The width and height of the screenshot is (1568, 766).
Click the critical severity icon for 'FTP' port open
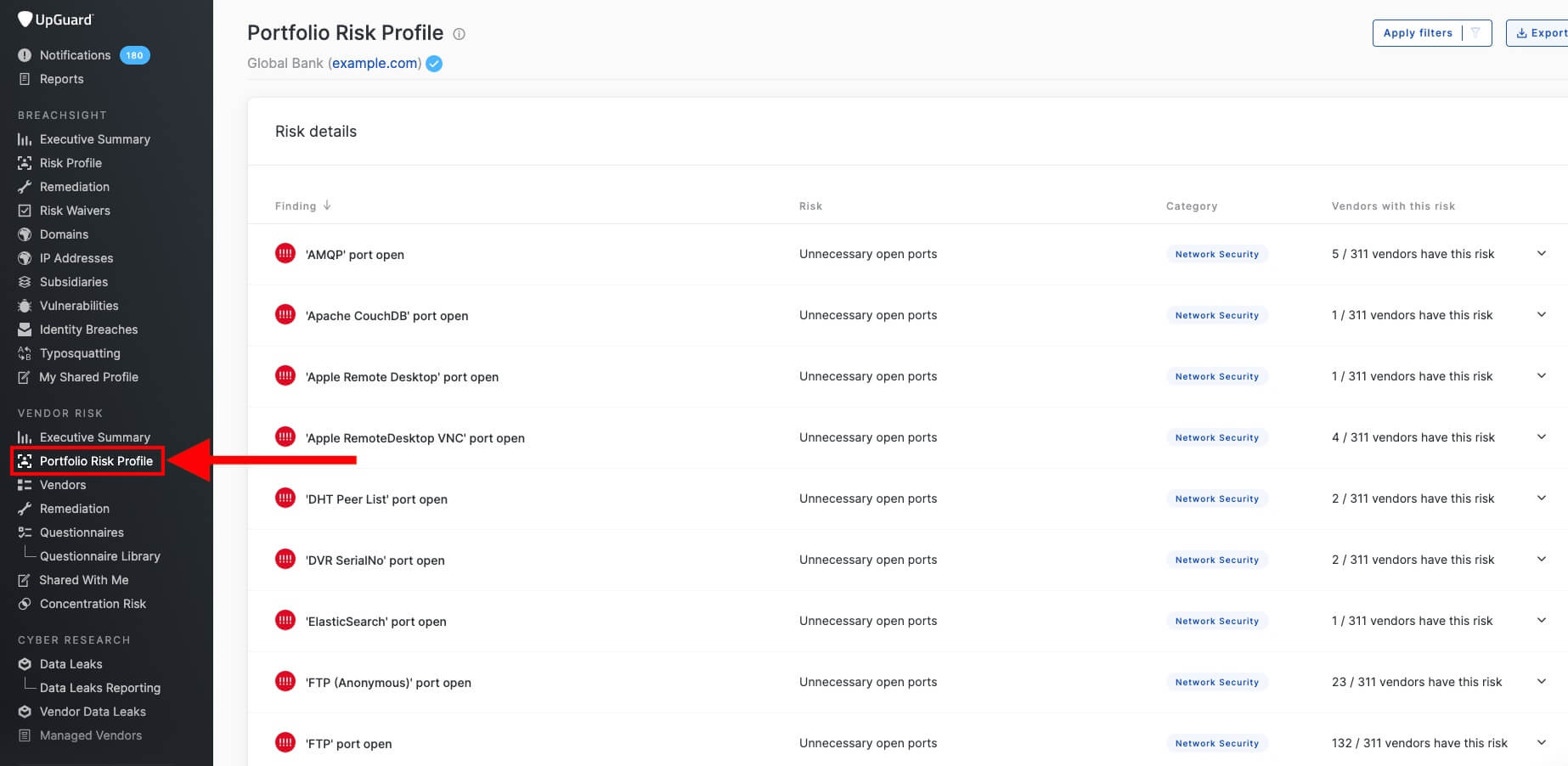(285, 742)
